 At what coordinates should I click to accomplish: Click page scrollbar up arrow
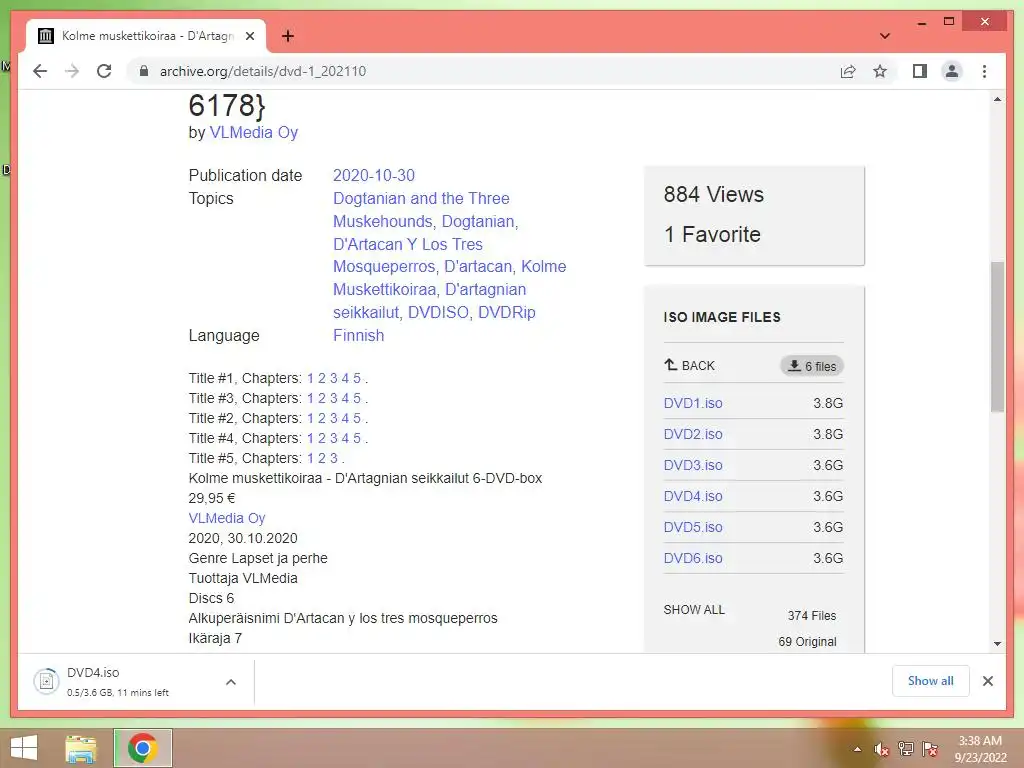click(x=997, y=99)
